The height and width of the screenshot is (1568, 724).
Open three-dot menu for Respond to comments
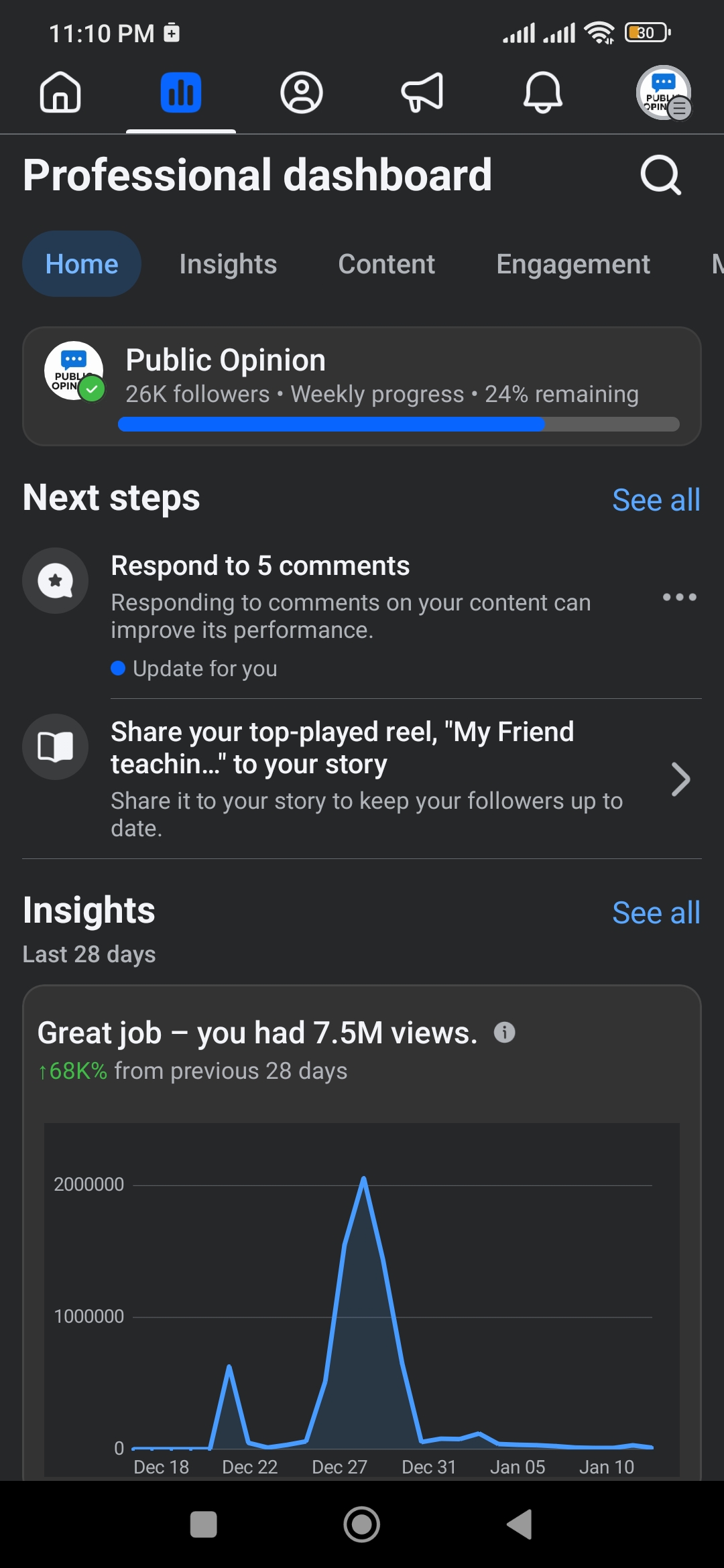tap(679, 597)
